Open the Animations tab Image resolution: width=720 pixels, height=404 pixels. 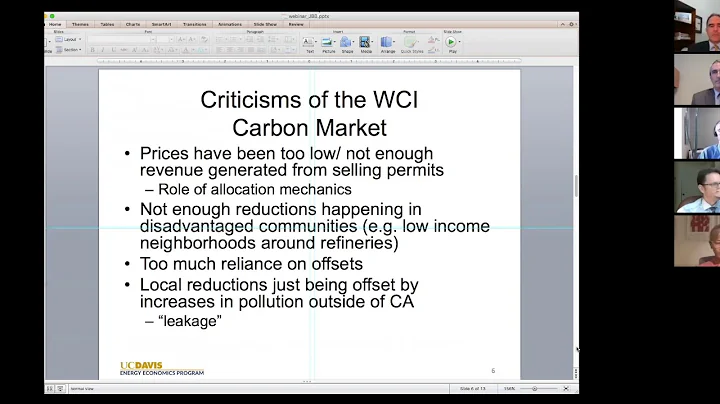coord(230,24)
